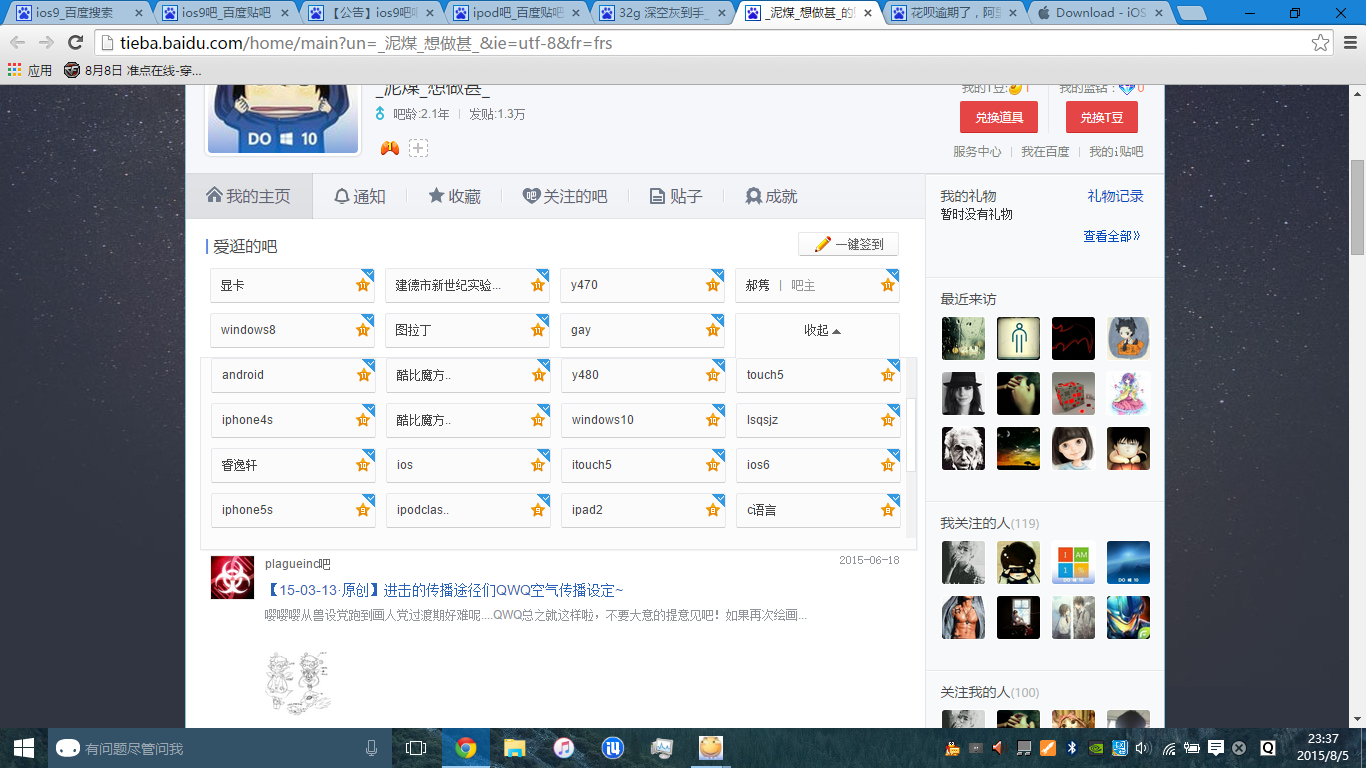Open the Rubik's cube avatar in 最近来访

1073,394
